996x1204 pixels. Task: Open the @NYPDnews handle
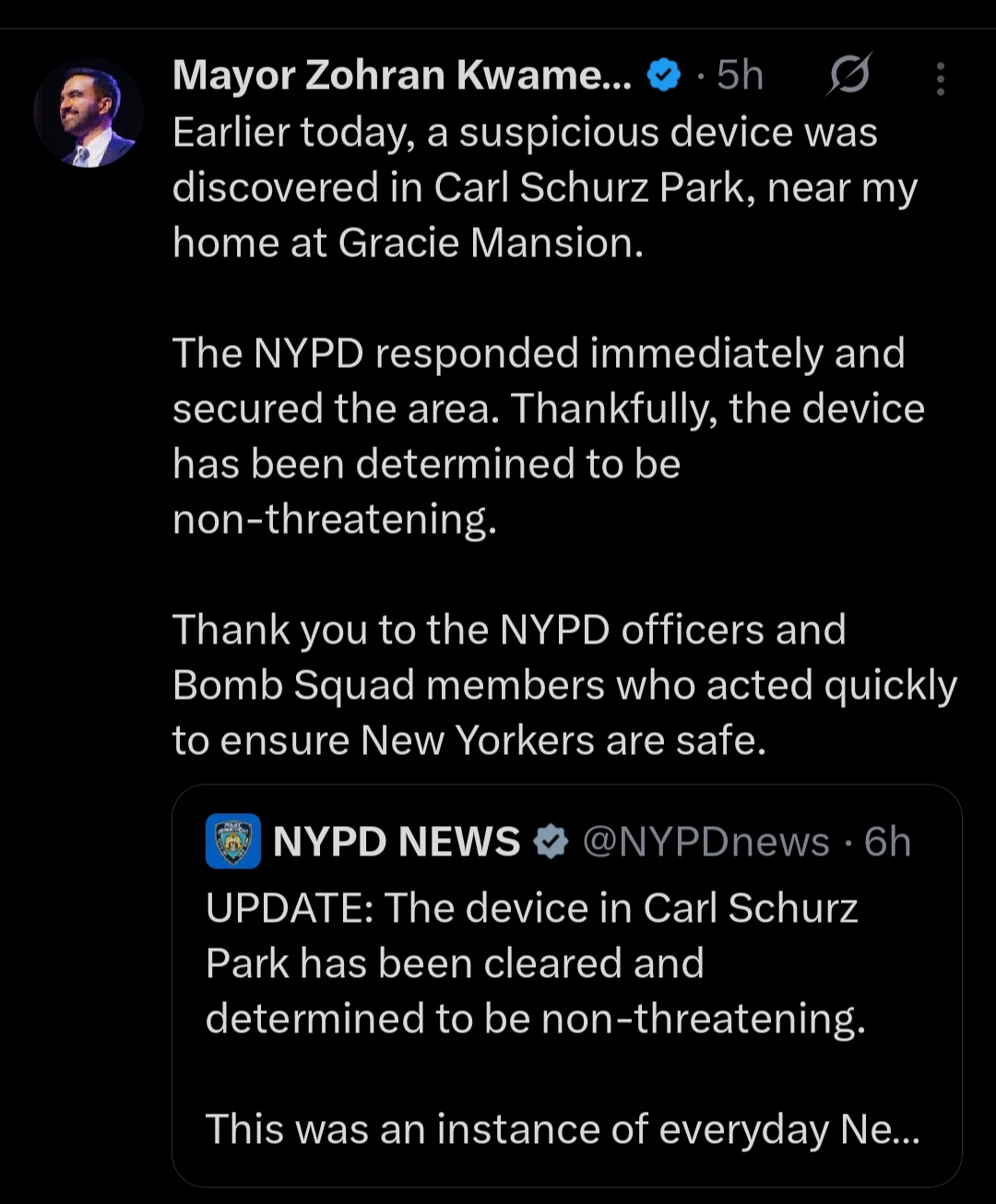(x=705, y=842)
